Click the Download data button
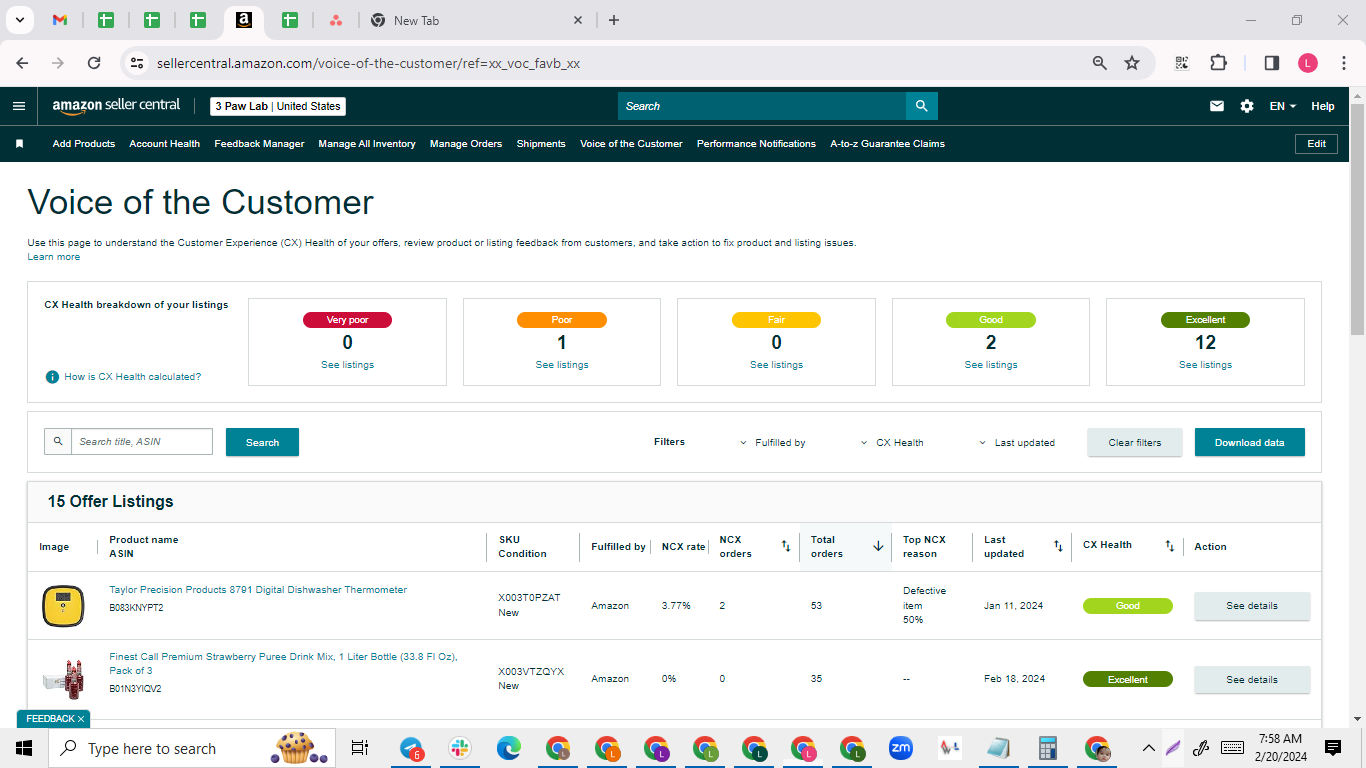 tap(1250, 442)
